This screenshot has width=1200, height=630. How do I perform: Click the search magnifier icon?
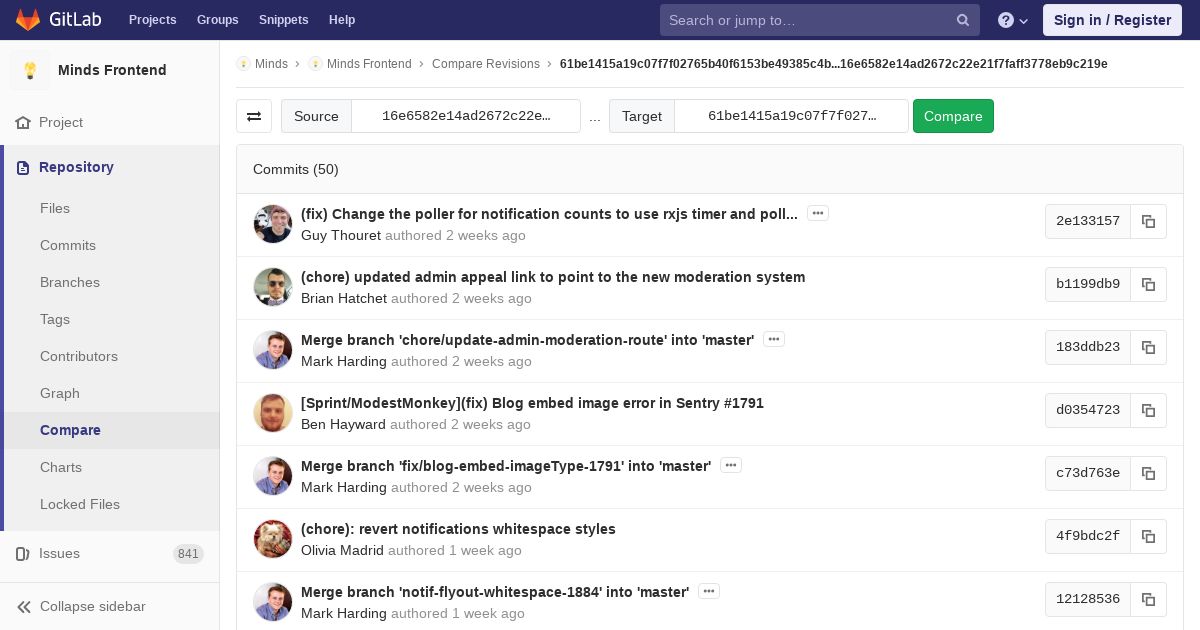[963, 20]
